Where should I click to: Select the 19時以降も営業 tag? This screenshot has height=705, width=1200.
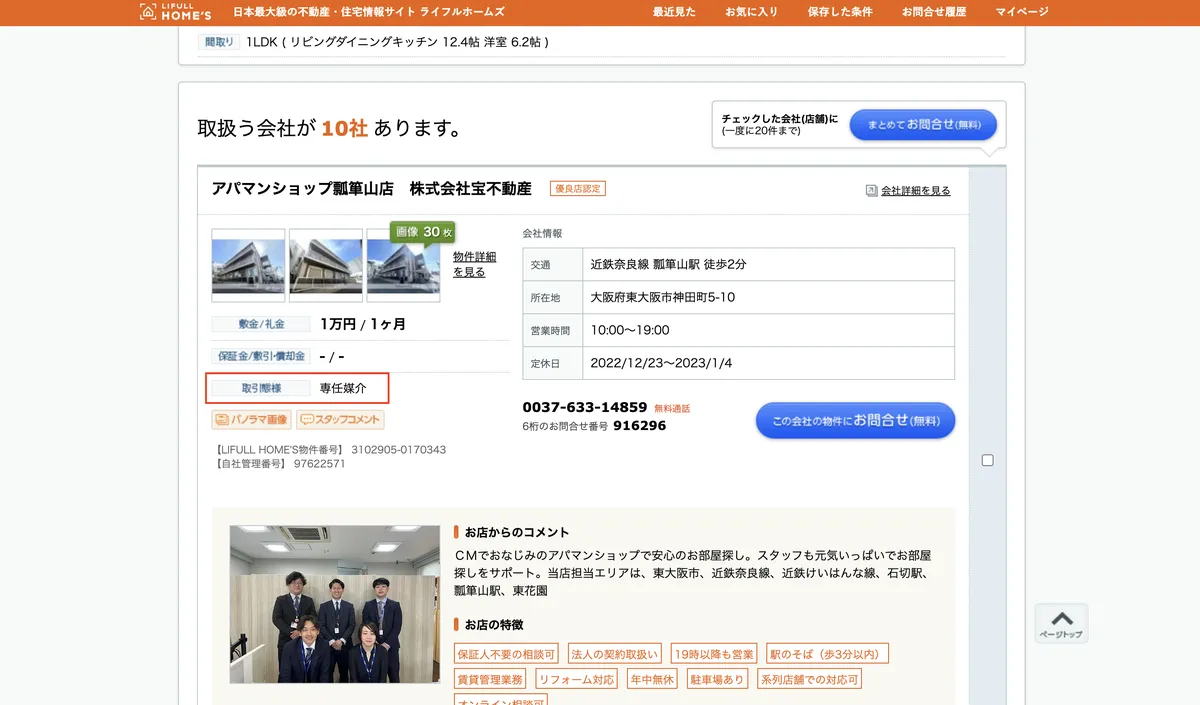pos(714,654)
